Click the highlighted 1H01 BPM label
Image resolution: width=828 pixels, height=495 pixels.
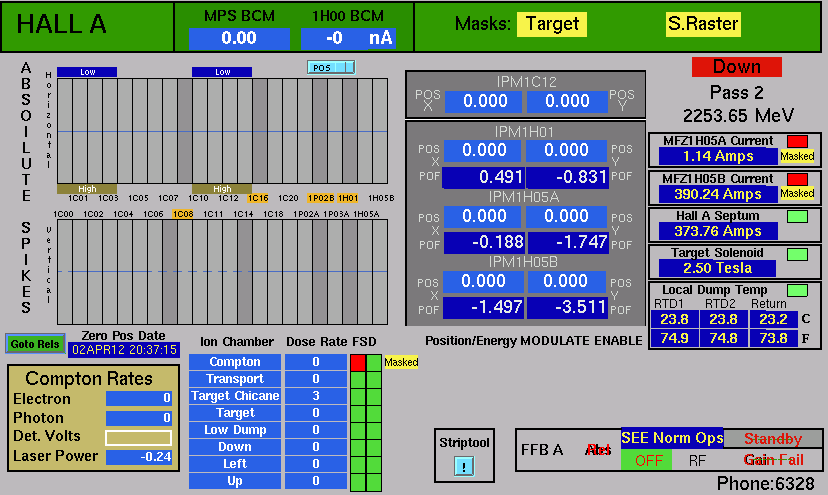348,198
